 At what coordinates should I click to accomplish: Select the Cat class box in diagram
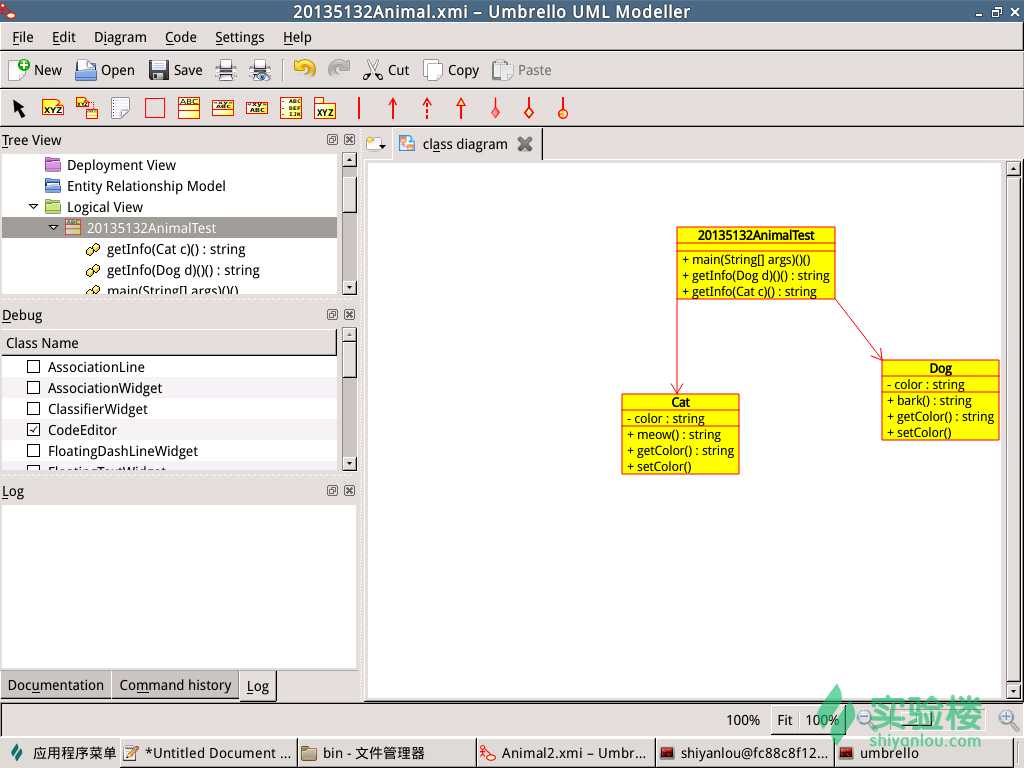[x=680, y=434]
